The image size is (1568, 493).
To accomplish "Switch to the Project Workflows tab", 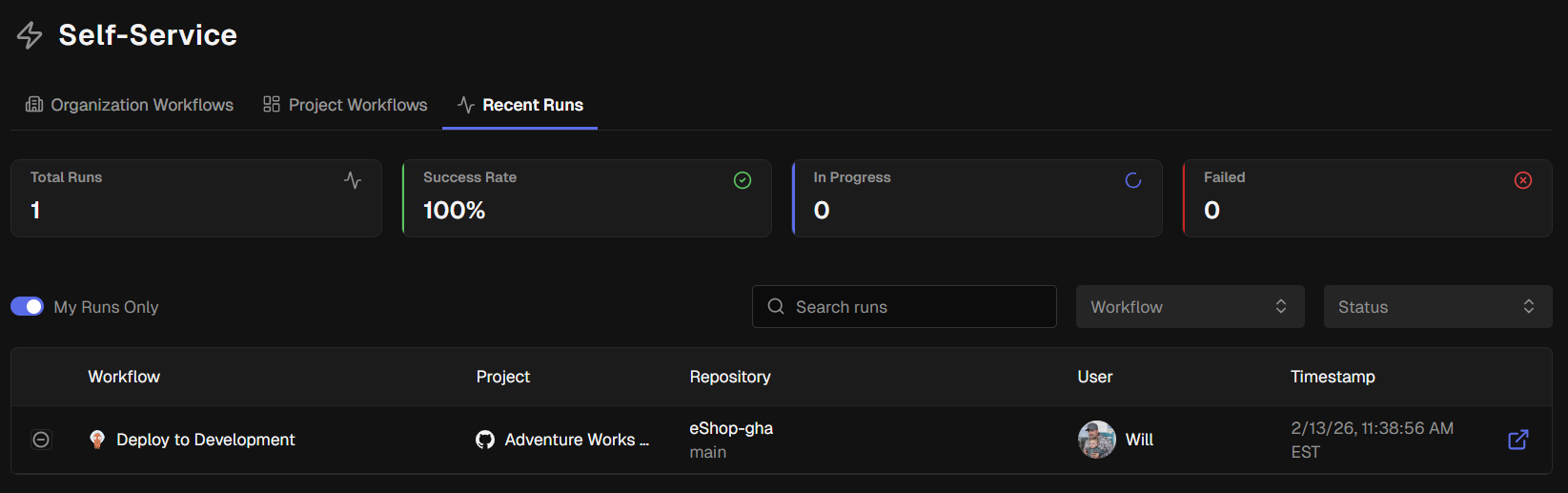I will (x=345, y=105).
